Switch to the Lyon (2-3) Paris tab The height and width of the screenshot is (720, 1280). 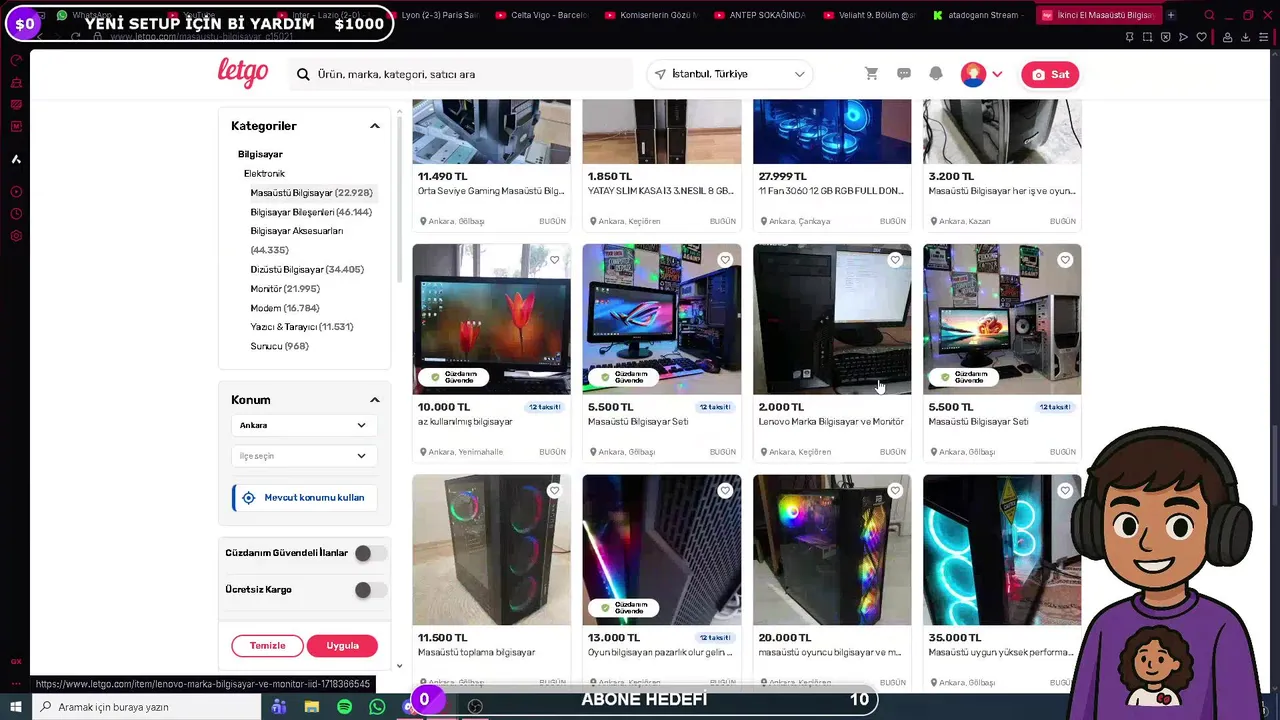[x=432, y=15]
